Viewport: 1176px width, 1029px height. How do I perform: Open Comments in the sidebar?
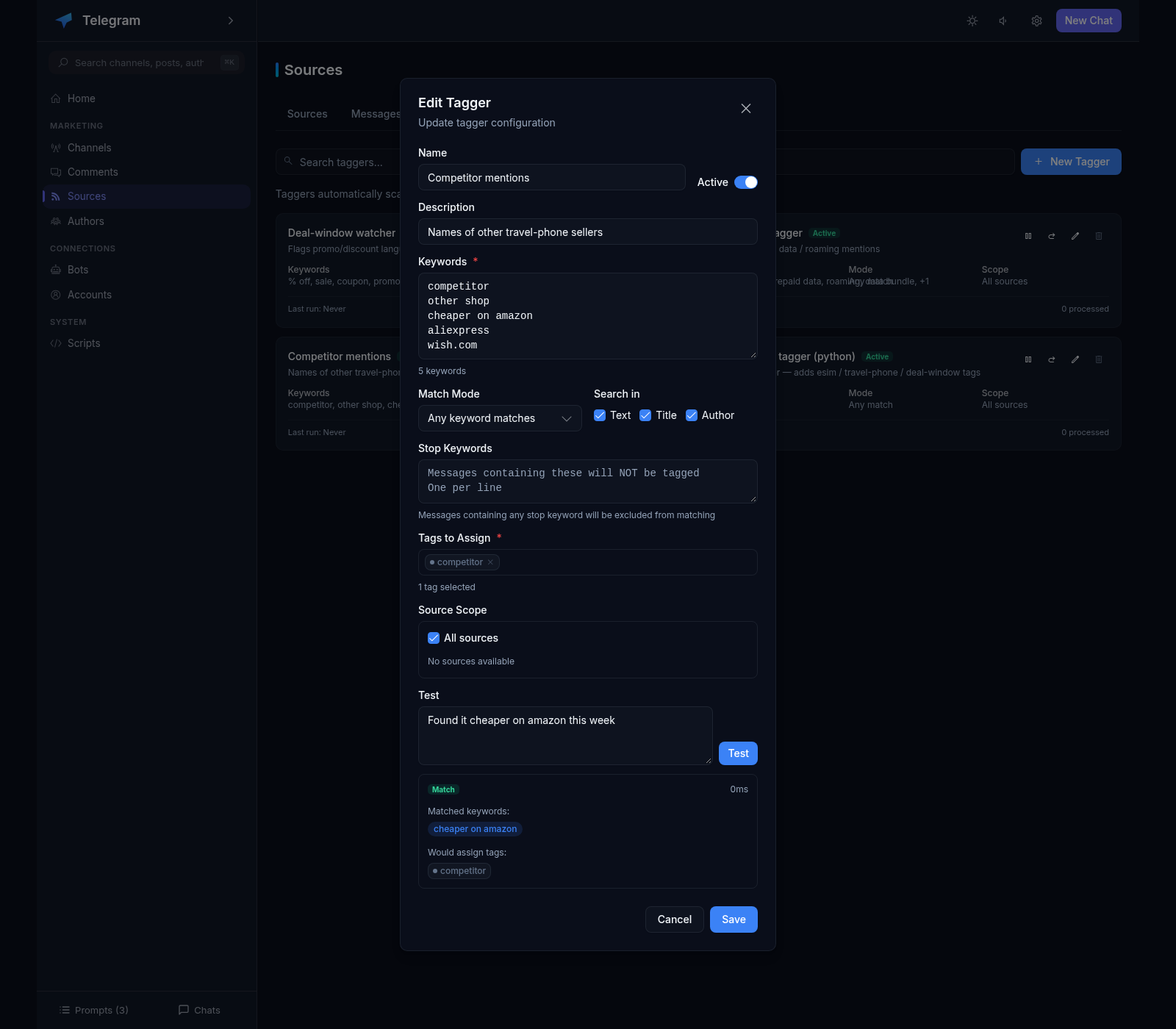click(147, 172)
